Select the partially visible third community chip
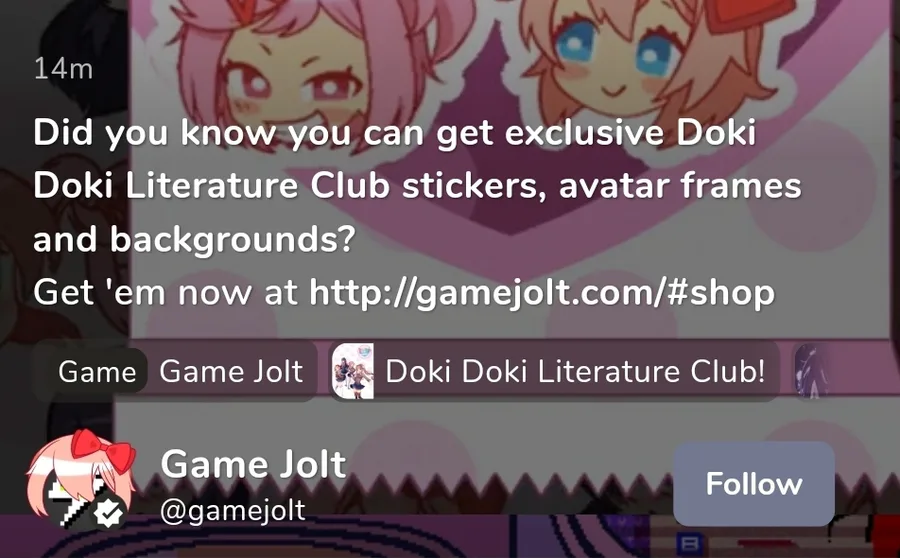 pos(812,371)
